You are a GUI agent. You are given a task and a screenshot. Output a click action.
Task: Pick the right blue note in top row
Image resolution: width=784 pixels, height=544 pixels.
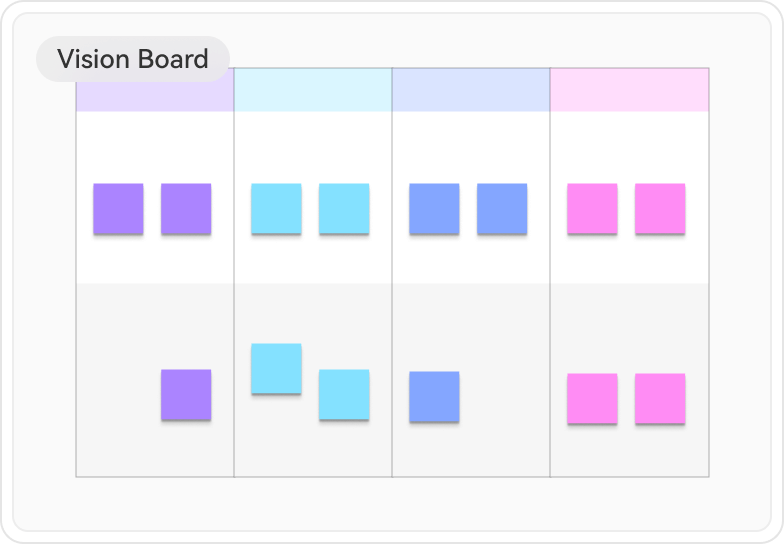pos(502,209)
